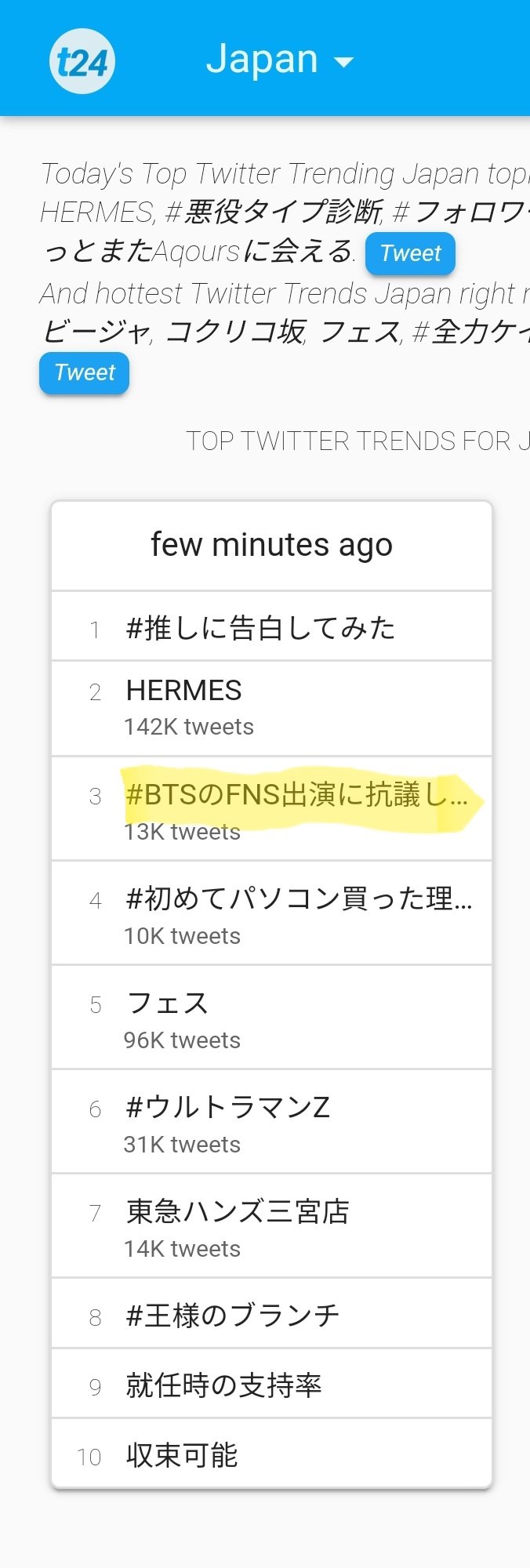Open trend #推しに告白してみた
The width and height of the screenshot is (530, 1568).
point(260,628)
